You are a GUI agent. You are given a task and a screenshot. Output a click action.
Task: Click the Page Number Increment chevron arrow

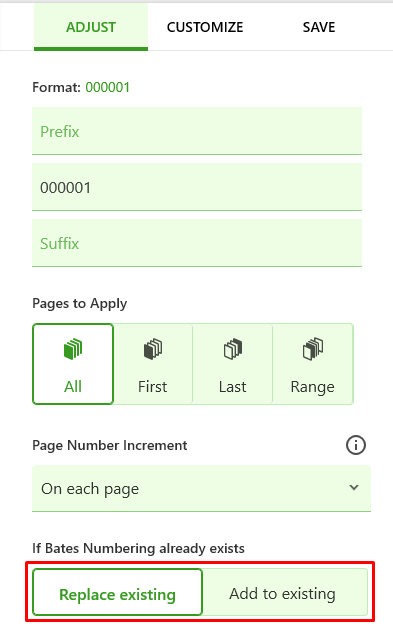(x=354, y=487)
